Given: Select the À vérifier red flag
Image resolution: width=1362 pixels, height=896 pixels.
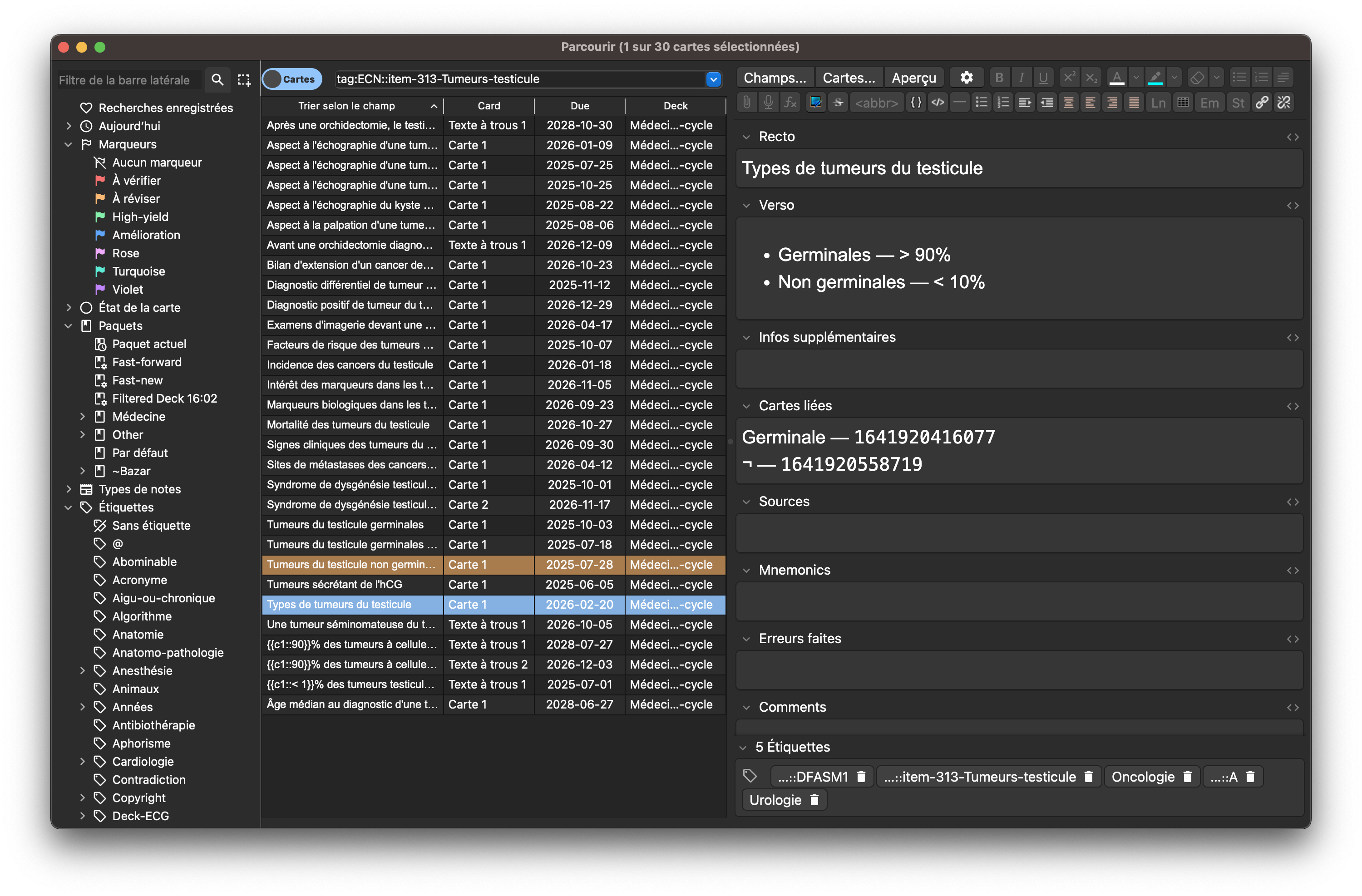Looking at the screenshot, I should tap(136, 181).
